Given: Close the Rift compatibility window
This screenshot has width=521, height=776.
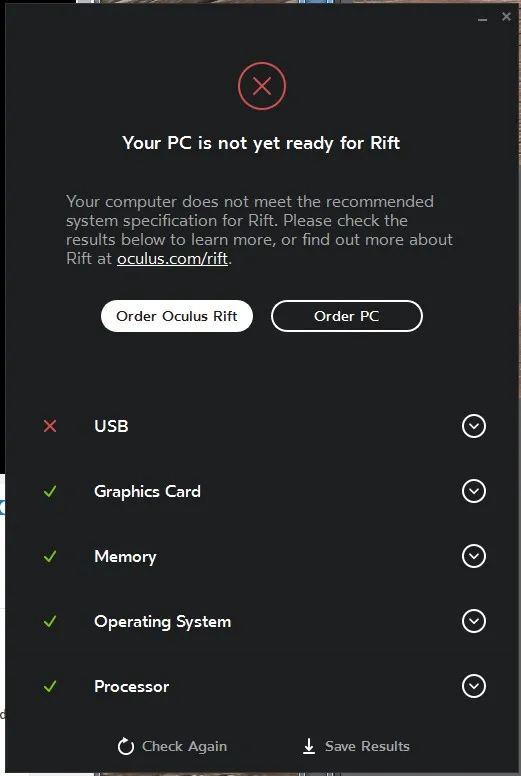Looking at the screenshot, I should pos(506,17).
